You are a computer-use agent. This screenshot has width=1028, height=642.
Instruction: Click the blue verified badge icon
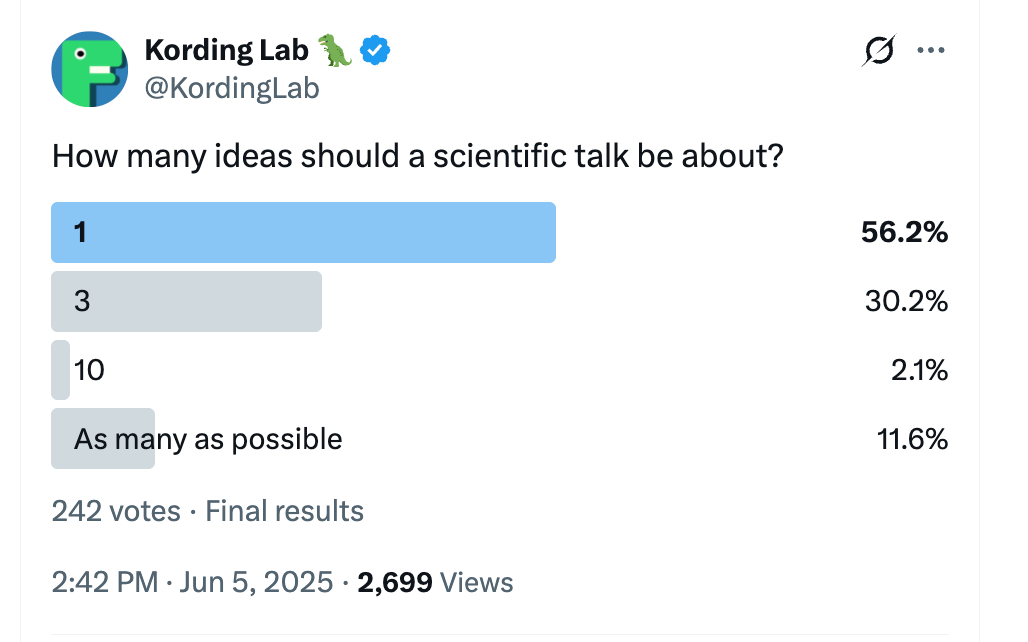click(374, 49)
